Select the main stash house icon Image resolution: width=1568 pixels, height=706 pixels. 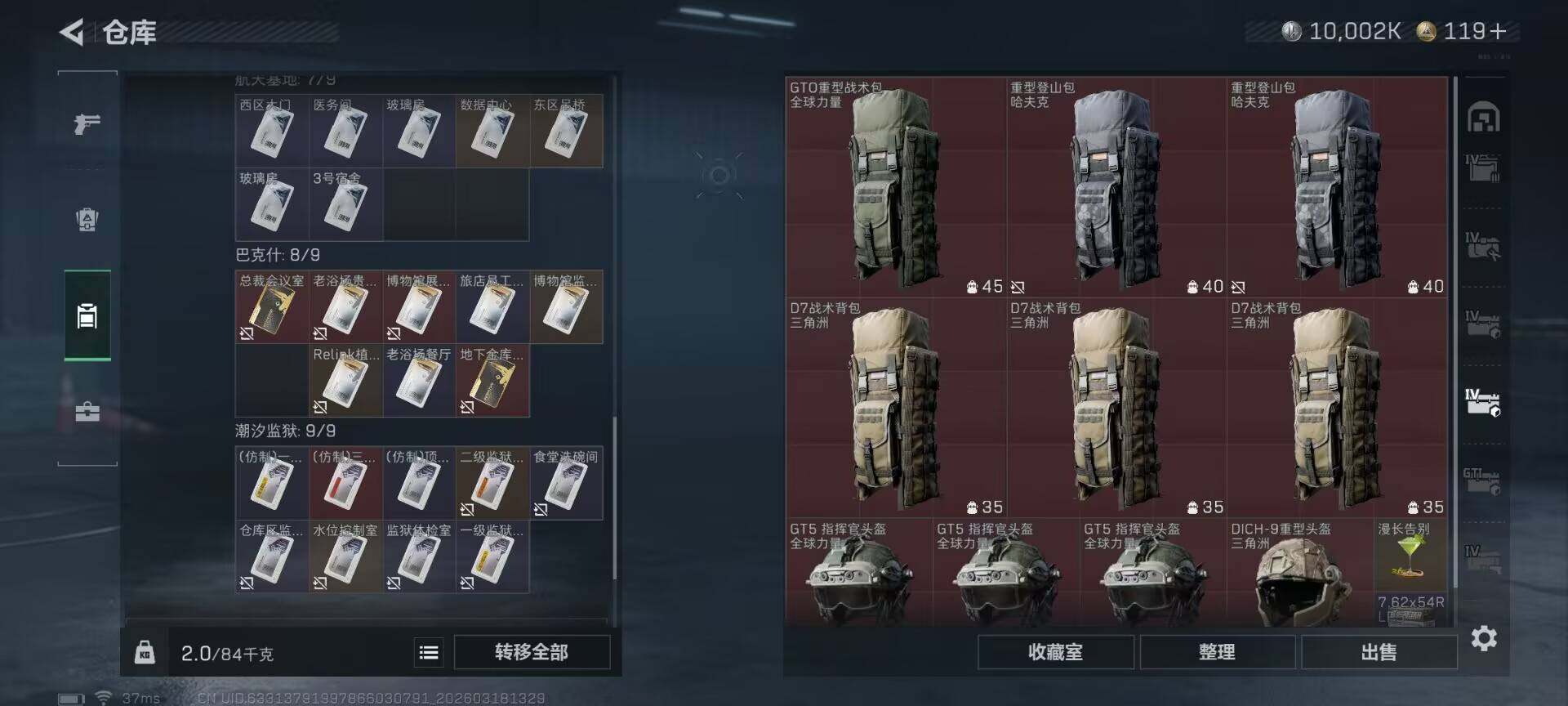[x=1483, y=118]
